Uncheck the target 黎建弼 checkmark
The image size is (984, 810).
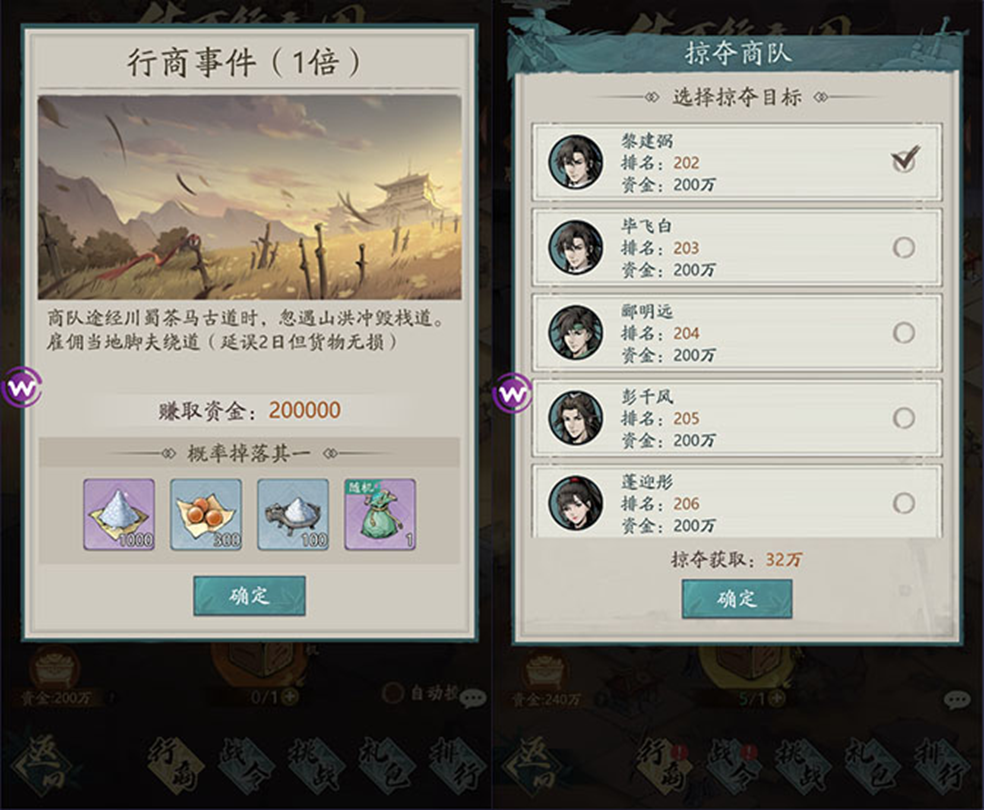[904, 159]
